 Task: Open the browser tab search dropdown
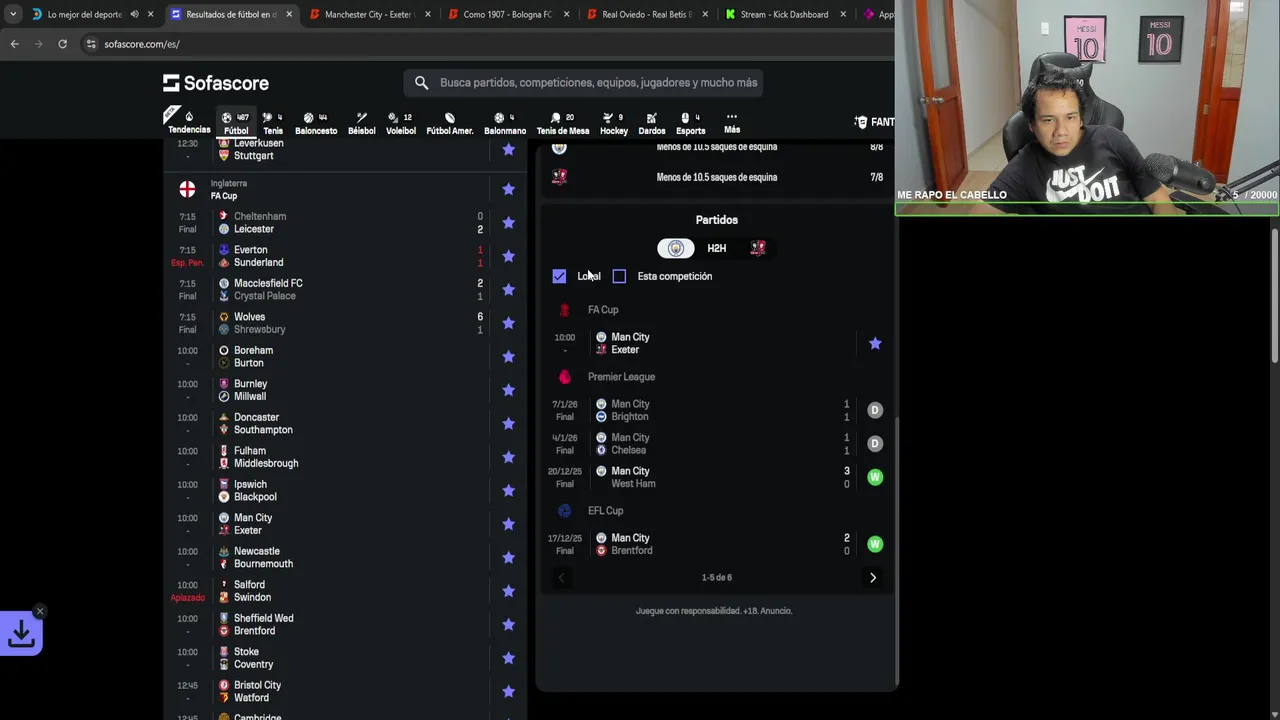pyautogui.click(x=12, y=14)
